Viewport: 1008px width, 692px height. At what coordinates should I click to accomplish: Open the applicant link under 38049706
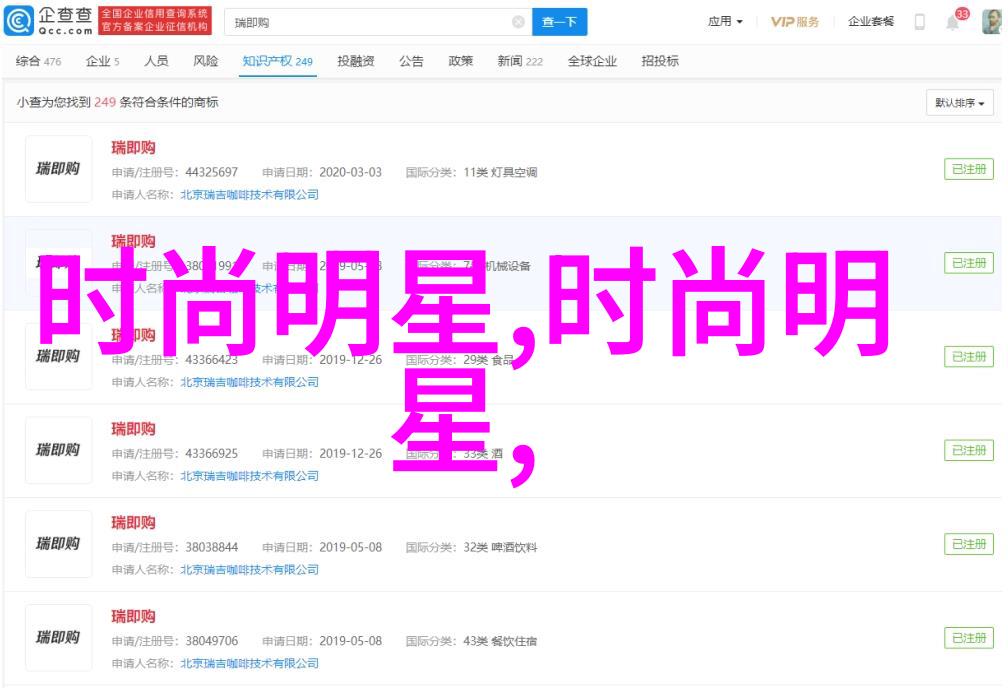click(249, 663)
